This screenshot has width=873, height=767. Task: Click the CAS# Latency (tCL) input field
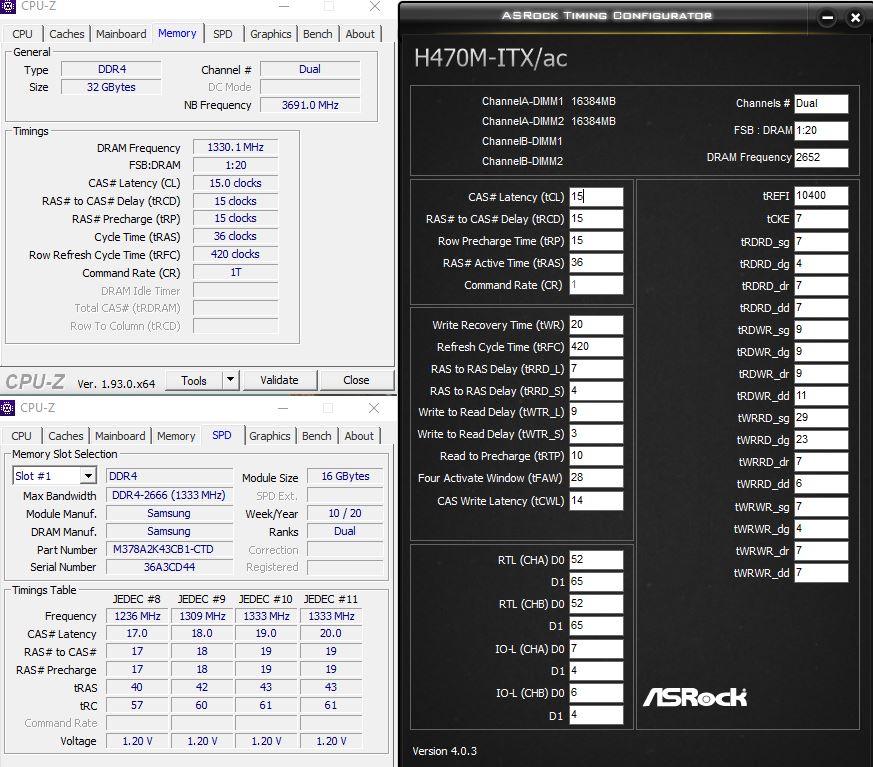pos(596,196)
